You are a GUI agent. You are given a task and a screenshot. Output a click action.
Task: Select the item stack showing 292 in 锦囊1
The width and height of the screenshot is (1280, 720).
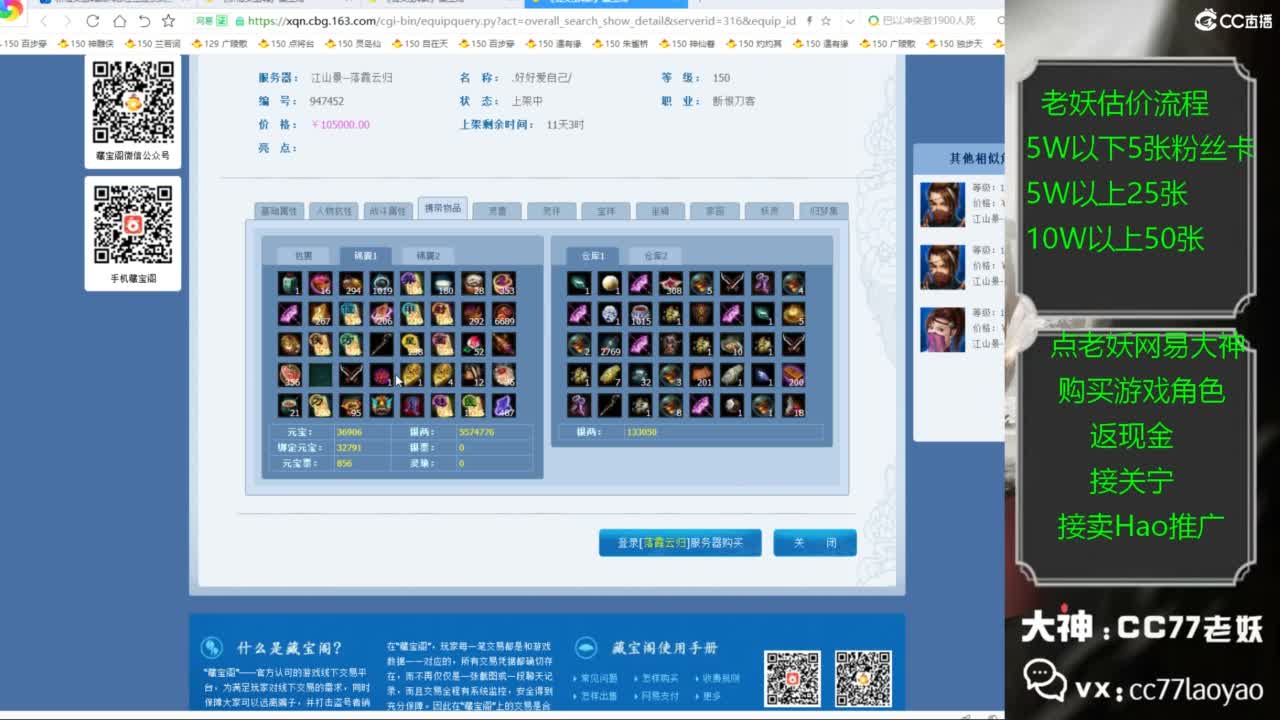pos(473,314)
